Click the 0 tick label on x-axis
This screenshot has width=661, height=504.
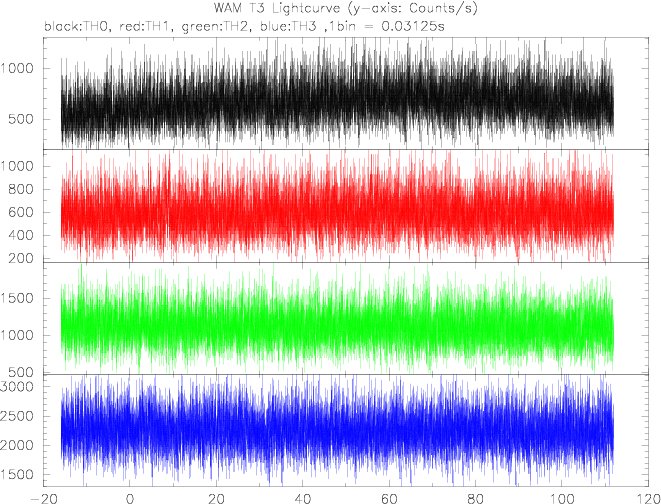click(130, 498)
